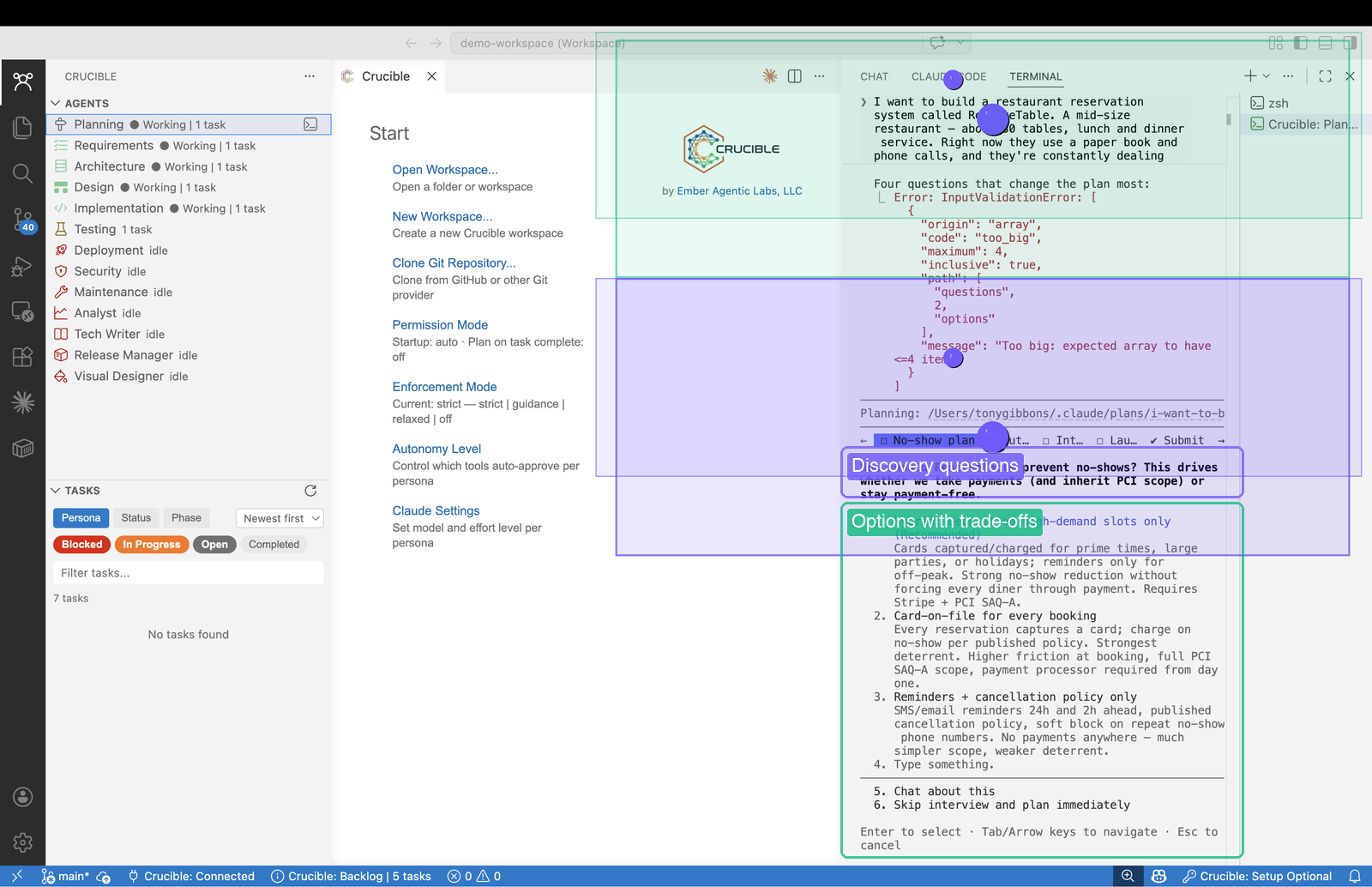Select the TERMINAL tab
The image size is (1372, 887).
(1035, 76)
